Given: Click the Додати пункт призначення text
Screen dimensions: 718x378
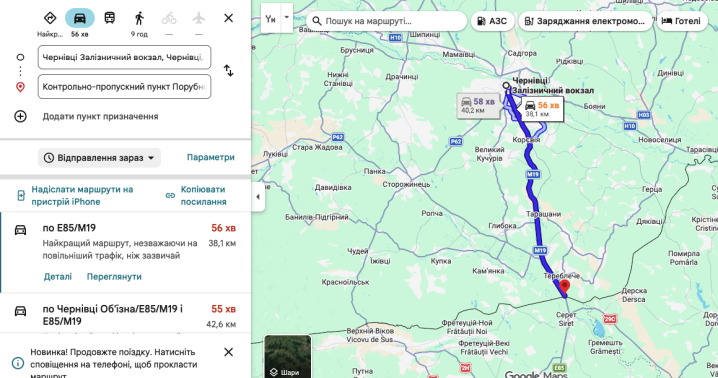Looking at the screenshot, I should pyautogui.click(x=100, y=116).
